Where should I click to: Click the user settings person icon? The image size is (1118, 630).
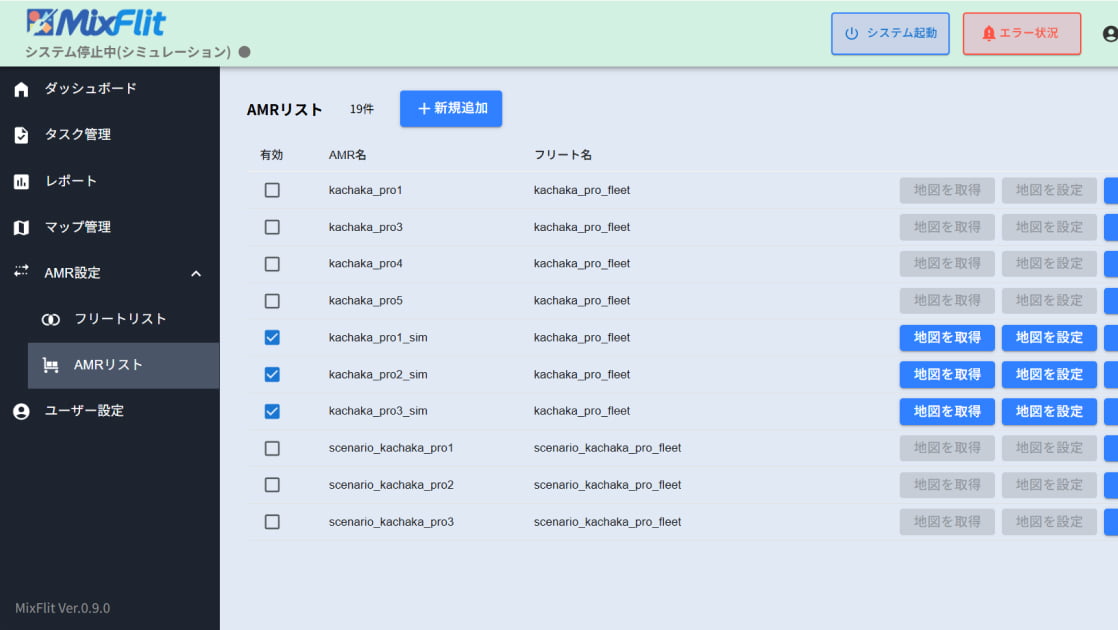coord(21,411)
